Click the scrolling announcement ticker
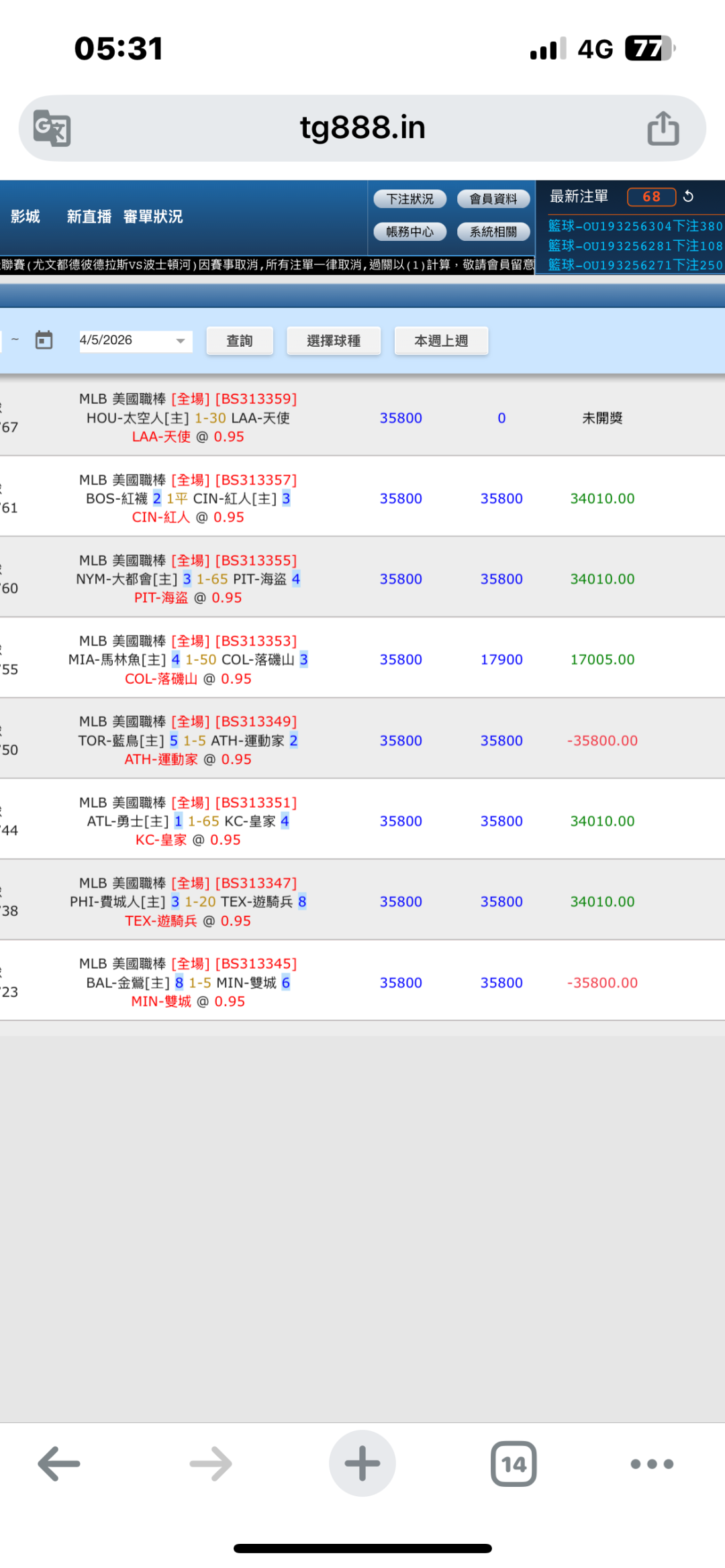Screen dimensions: 725x1568 [267, 265]
